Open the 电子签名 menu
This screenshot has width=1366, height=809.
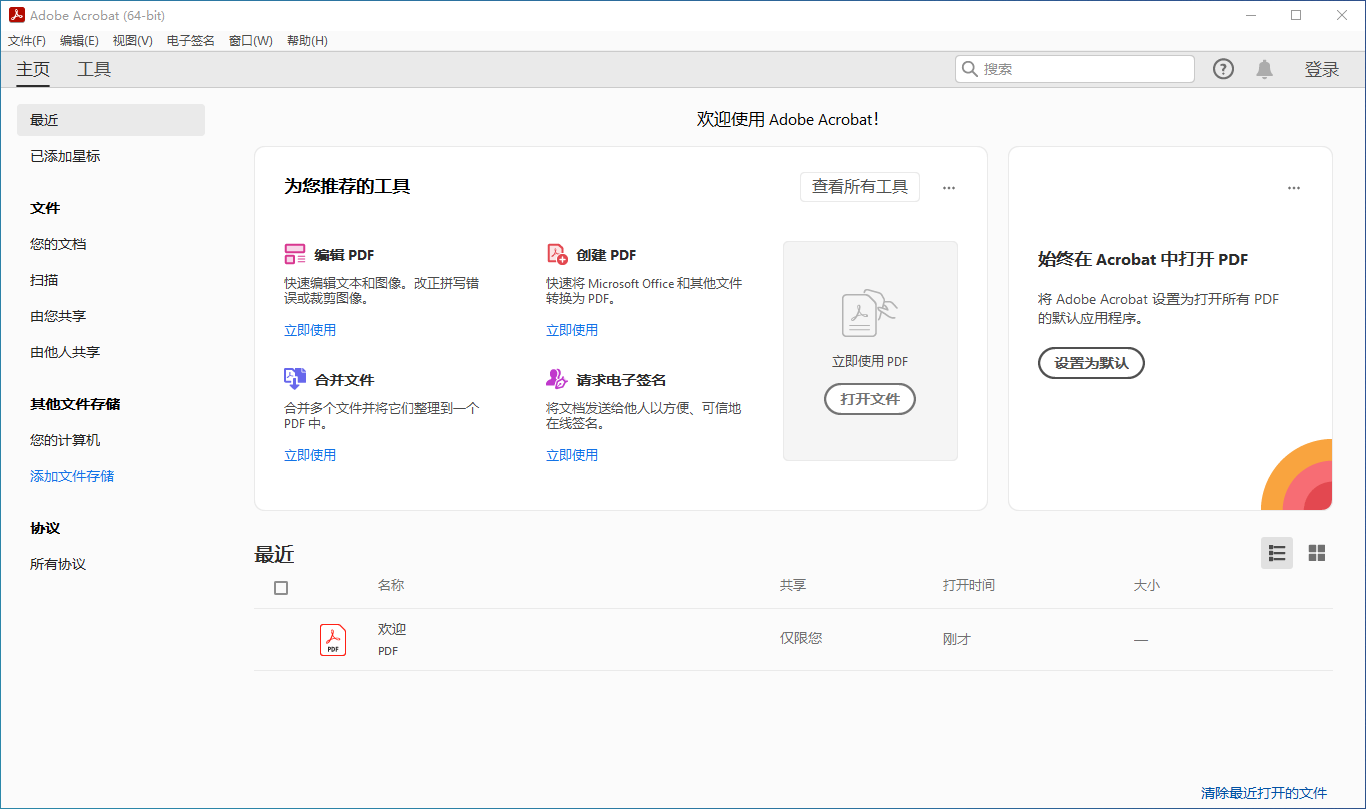coord(189,40)
